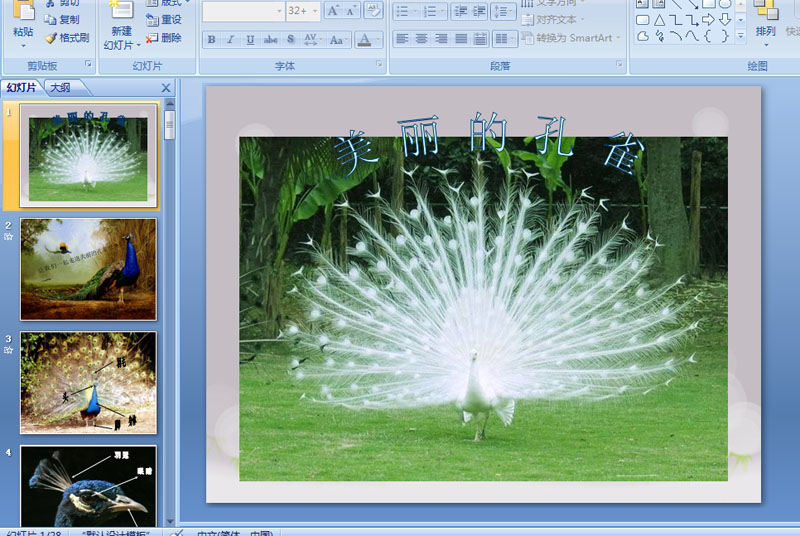Click the increase font size icon
800x536 pixels.
pos(333,11)
